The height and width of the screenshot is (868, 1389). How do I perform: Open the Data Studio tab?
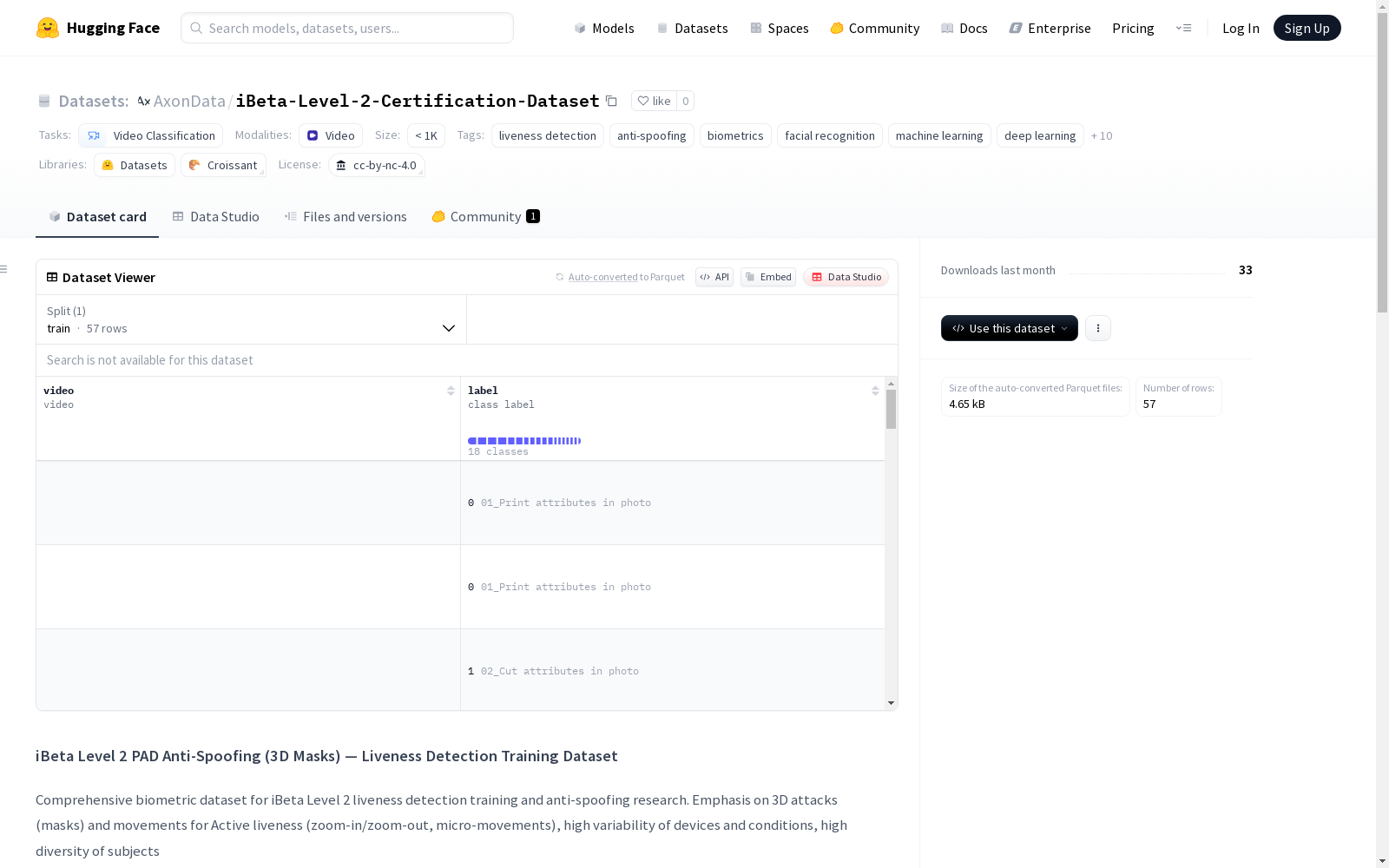pos(215,217)
